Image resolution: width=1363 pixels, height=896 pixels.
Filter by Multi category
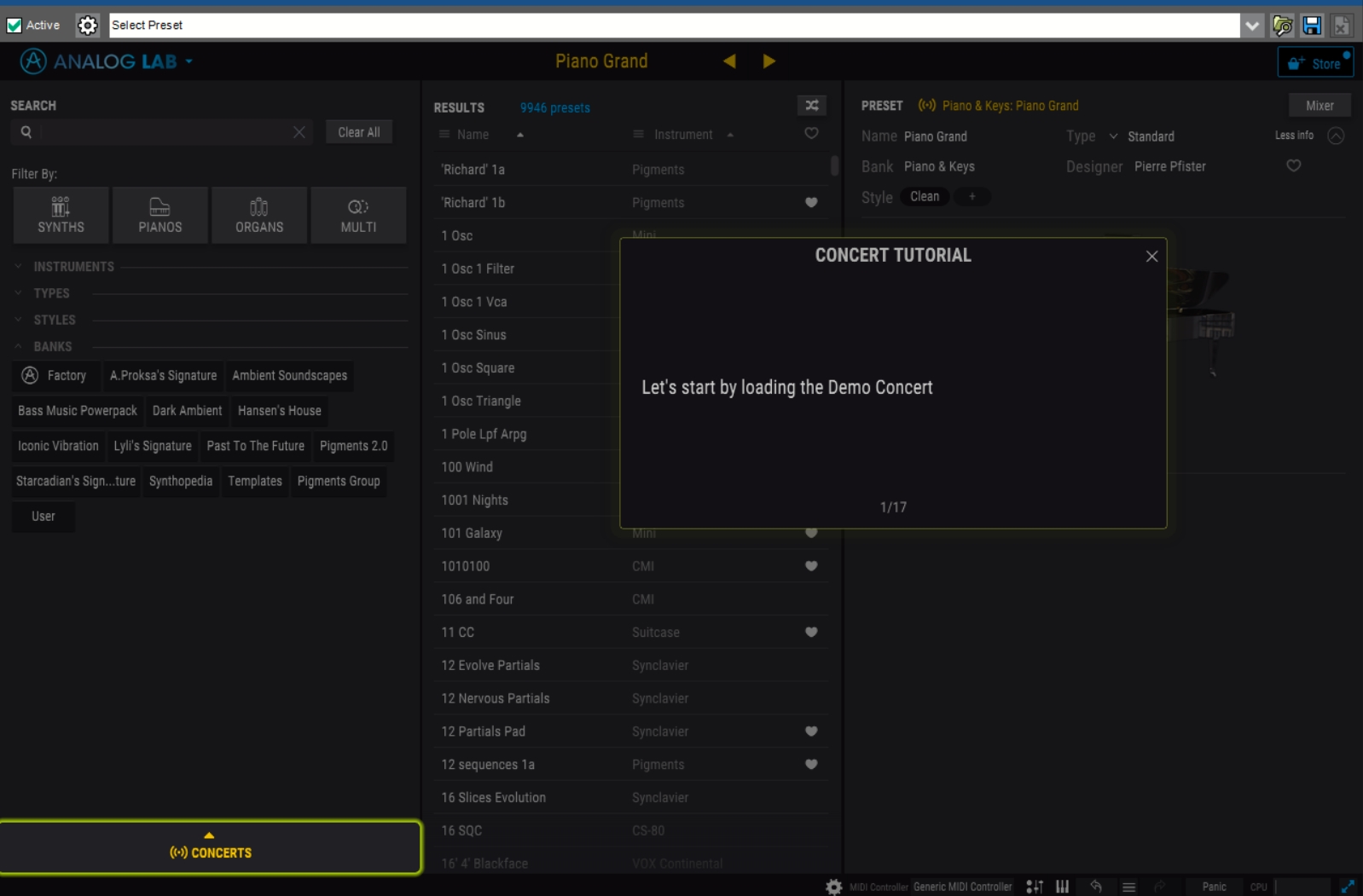pyautogui.click(x=358, y=215)
